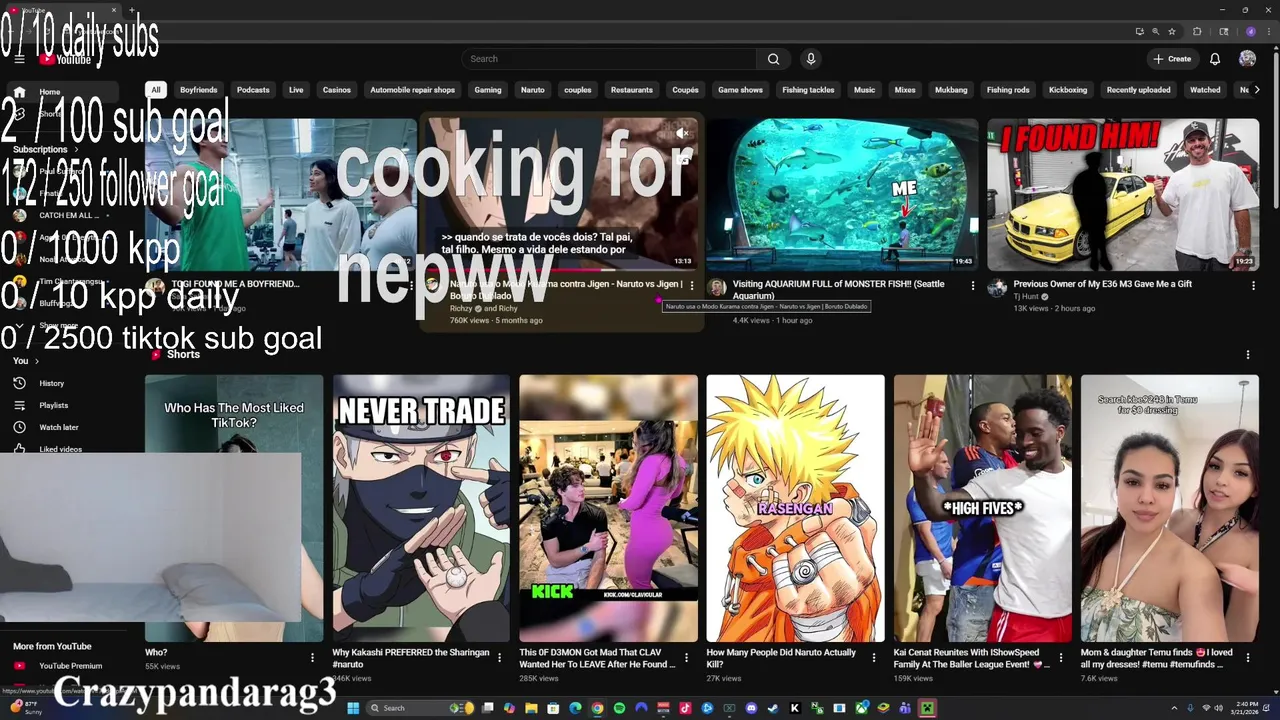Screen dimensions: 1280x720
Task: Open the 'Previous Owner of My E36 M3' title
Action: (x=1102, y=284)
